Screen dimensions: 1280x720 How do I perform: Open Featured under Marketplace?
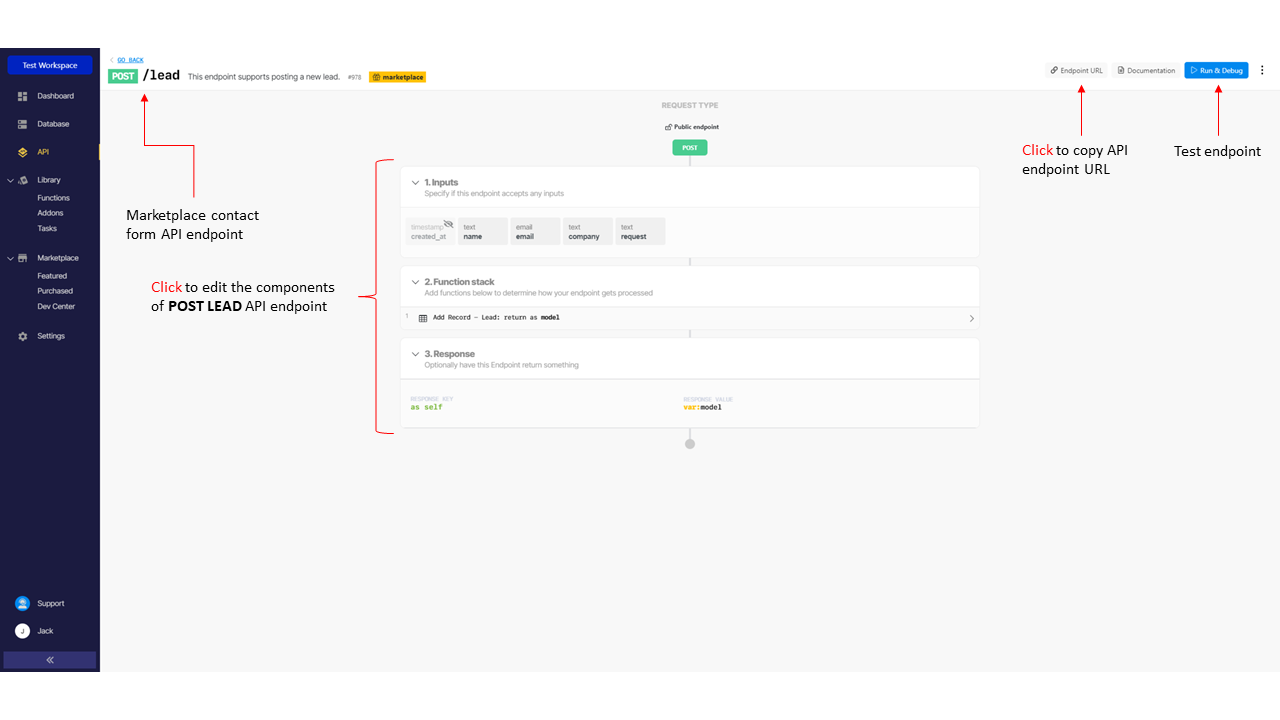(52, 276)
